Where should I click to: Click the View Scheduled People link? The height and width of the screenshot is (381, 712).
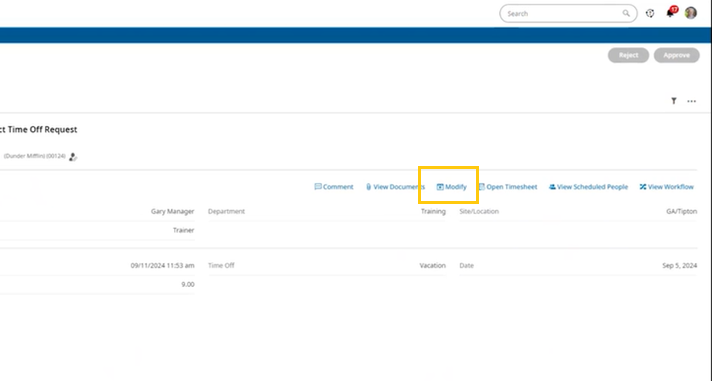coord(588,187)
